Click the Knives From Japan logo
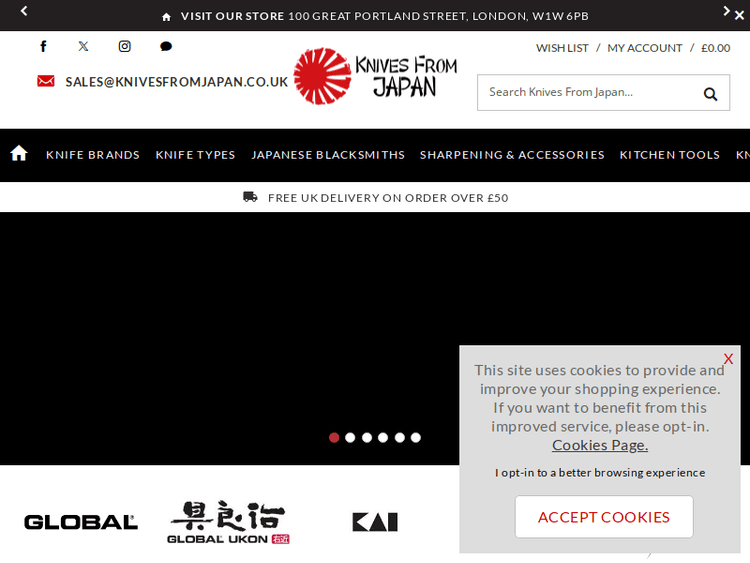 coord(375,76)
